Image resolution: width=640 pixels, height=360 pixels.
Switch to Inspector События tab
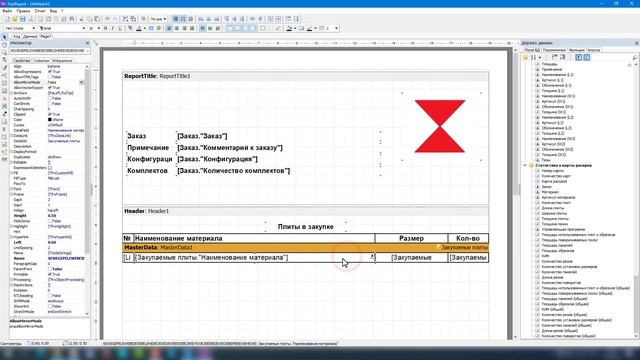pos(41,61)
